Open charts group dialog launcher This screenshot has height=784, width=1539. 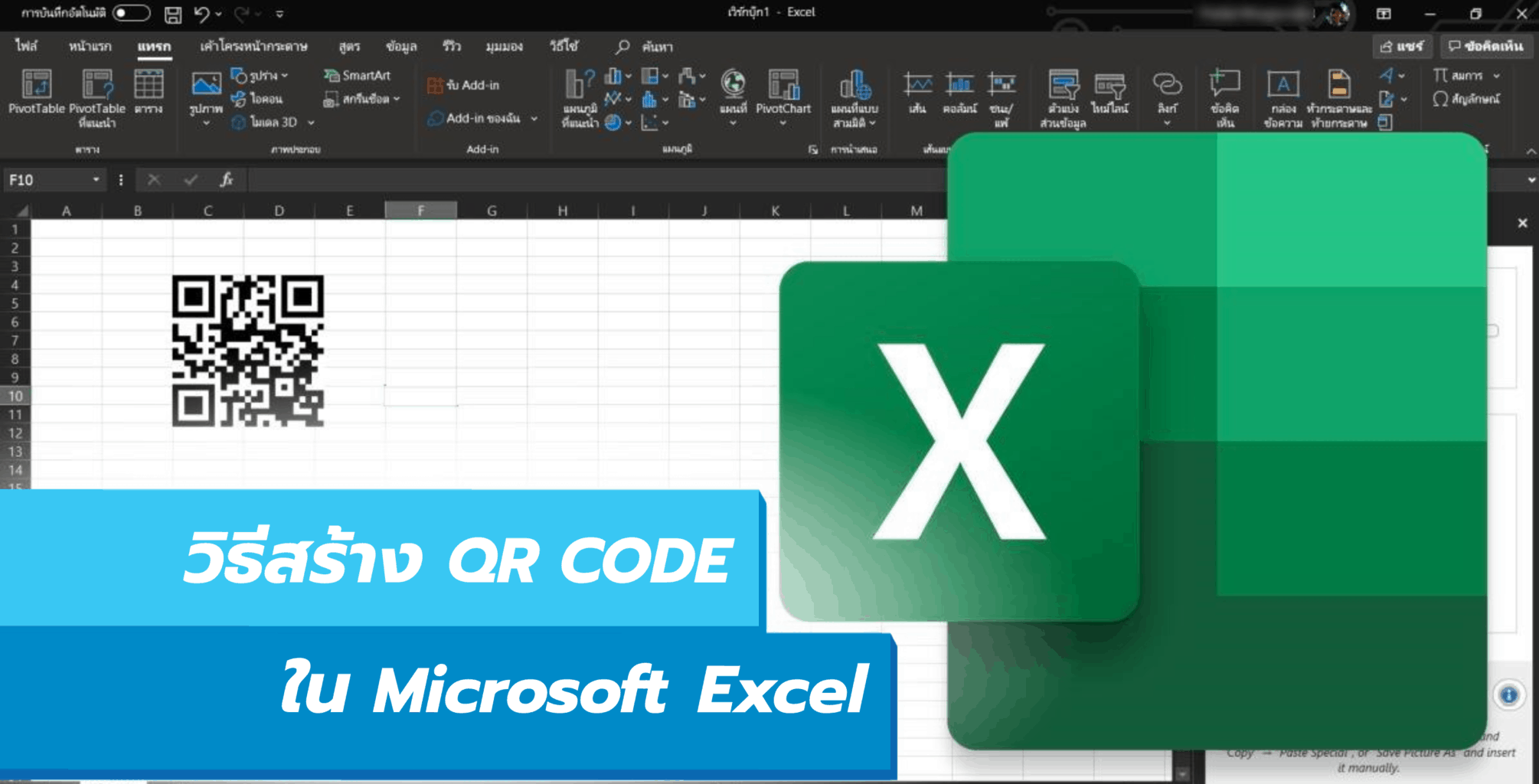pyautogui.click(x=812, y=149)
